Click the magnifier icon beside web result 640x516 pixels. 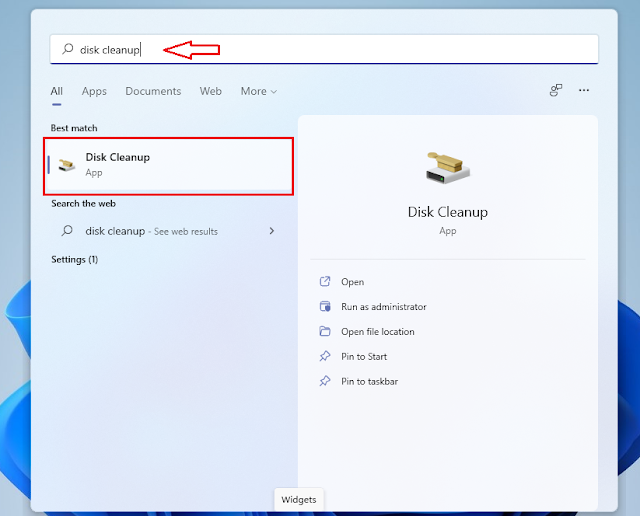[67, 231]
